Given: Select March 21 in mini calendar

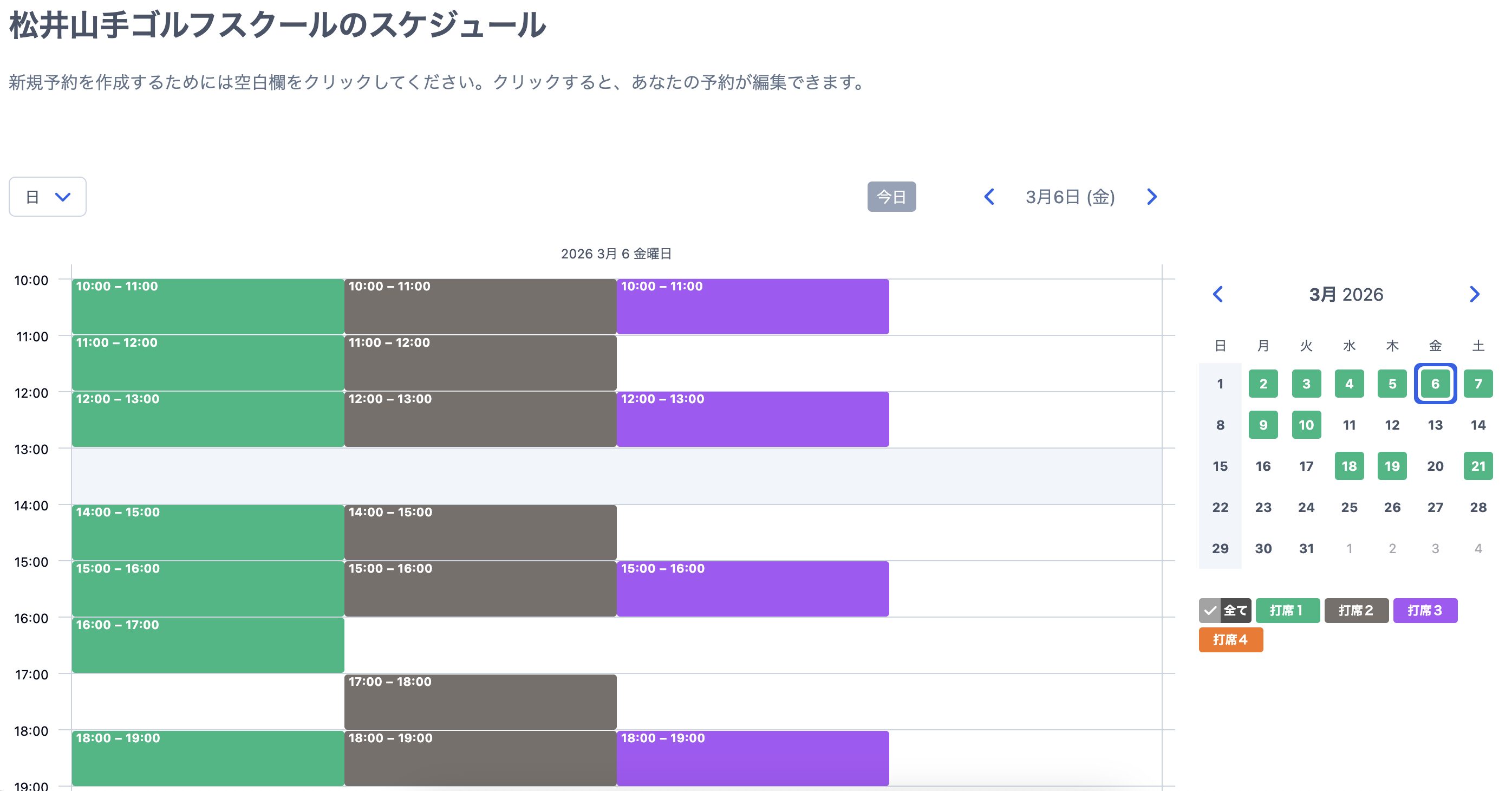Looking at the screenshot, I should point(1477,466).
